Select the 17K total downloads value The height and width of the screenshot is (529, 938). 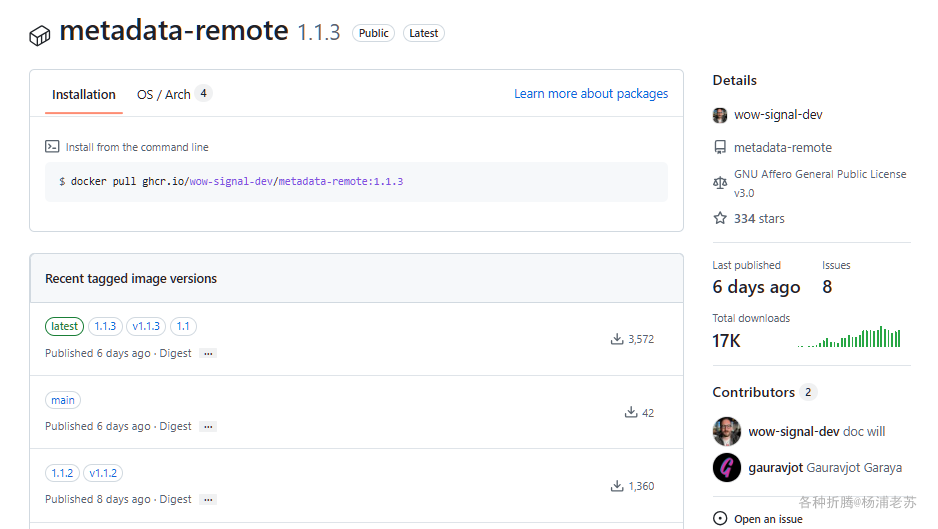[x=726, y=340]
